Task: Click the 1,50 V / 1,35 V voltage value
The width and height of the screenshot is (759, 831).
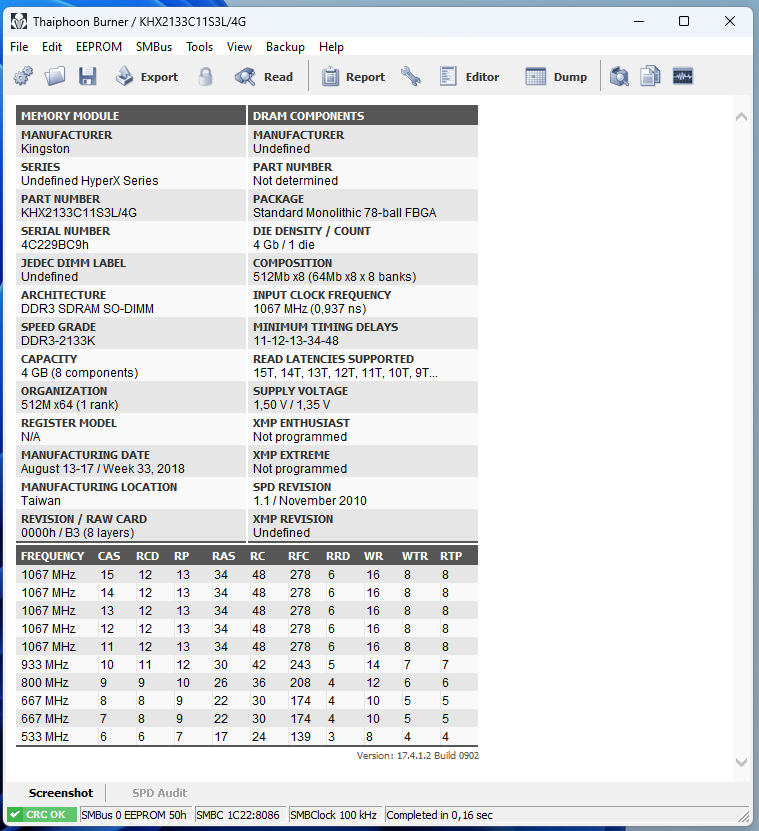Action: pos(292,405)
